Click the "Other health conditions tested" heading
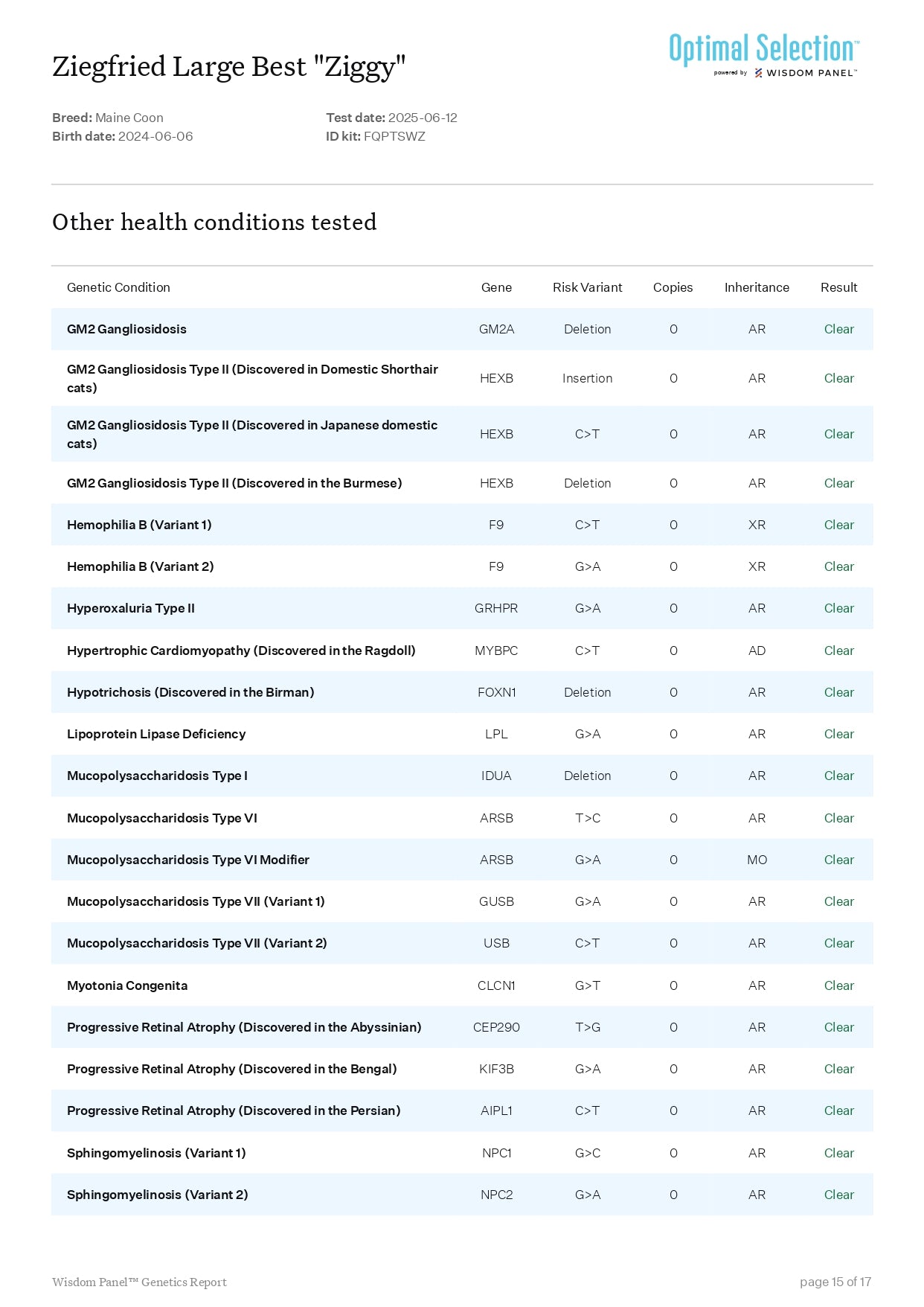This screenshot has width=924, height=1307. (x=214, y=223)
